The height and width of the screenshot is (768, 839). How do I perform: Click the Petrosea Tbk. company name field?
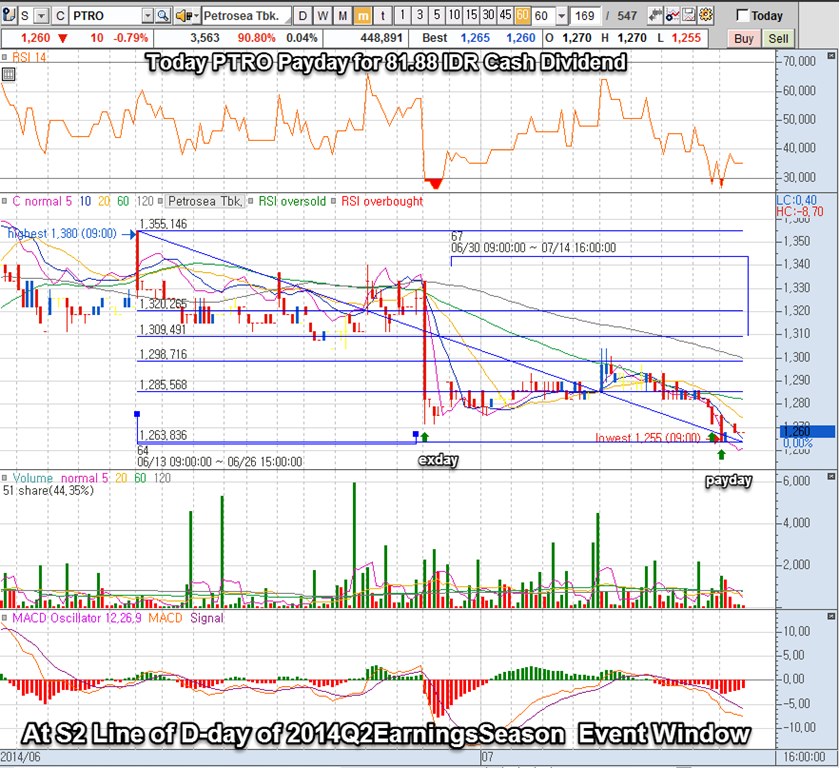[x=247, y=16]
